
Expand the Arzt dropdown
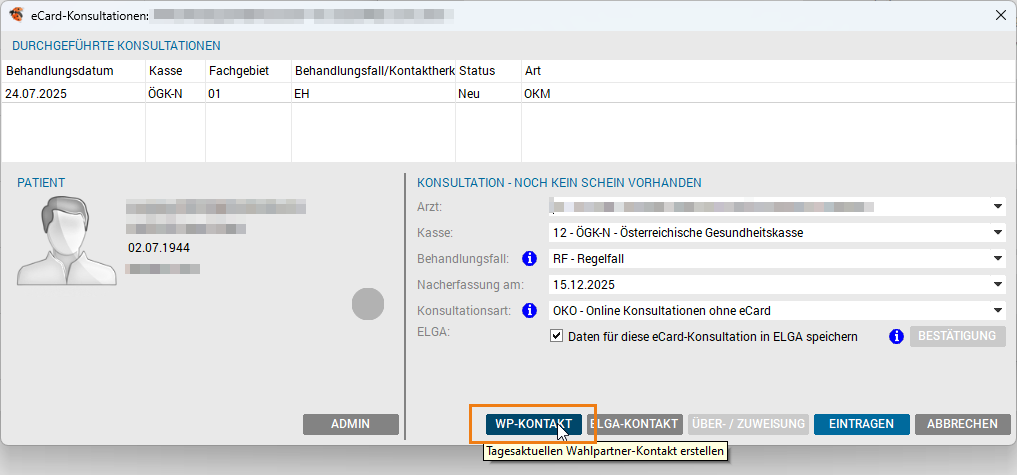[x=997, y=207]
